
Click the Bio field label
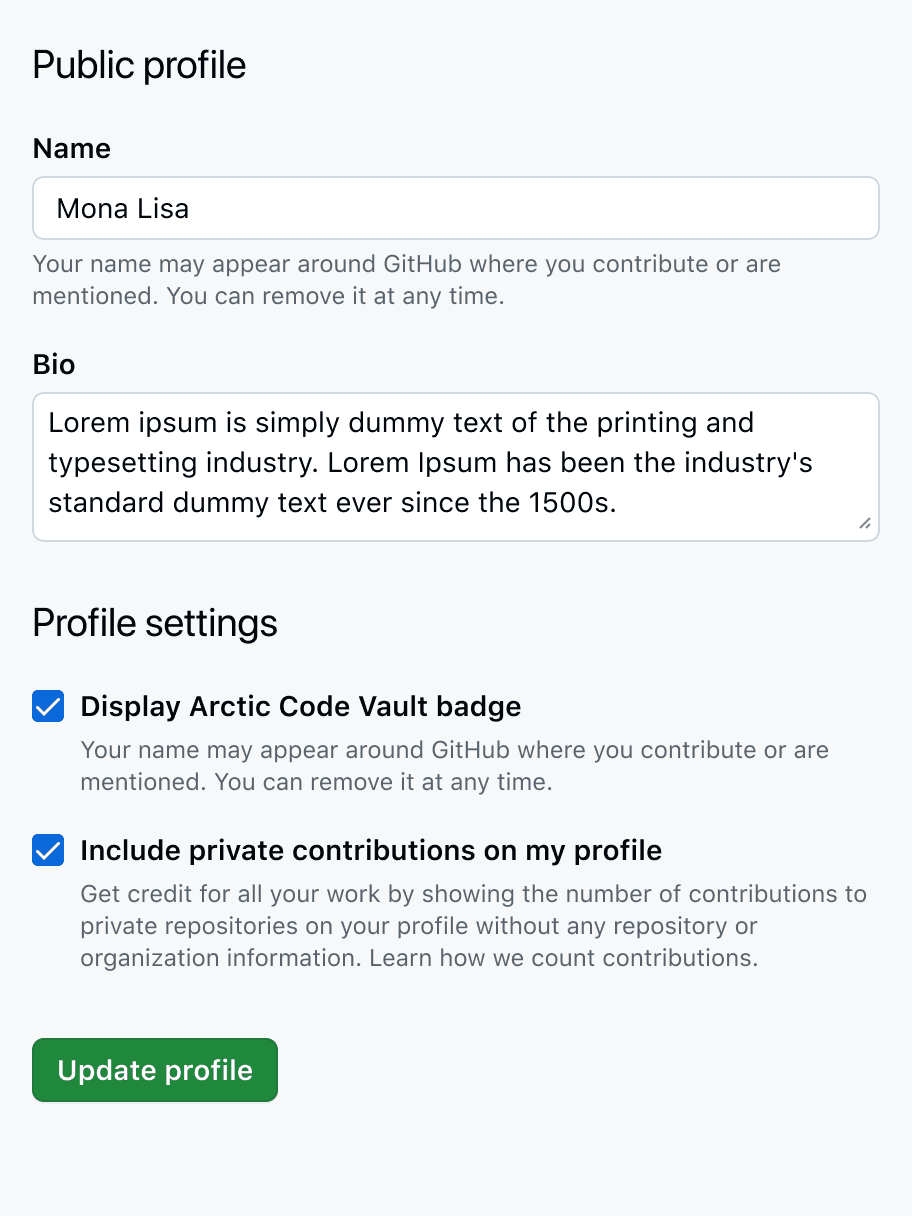54,364
